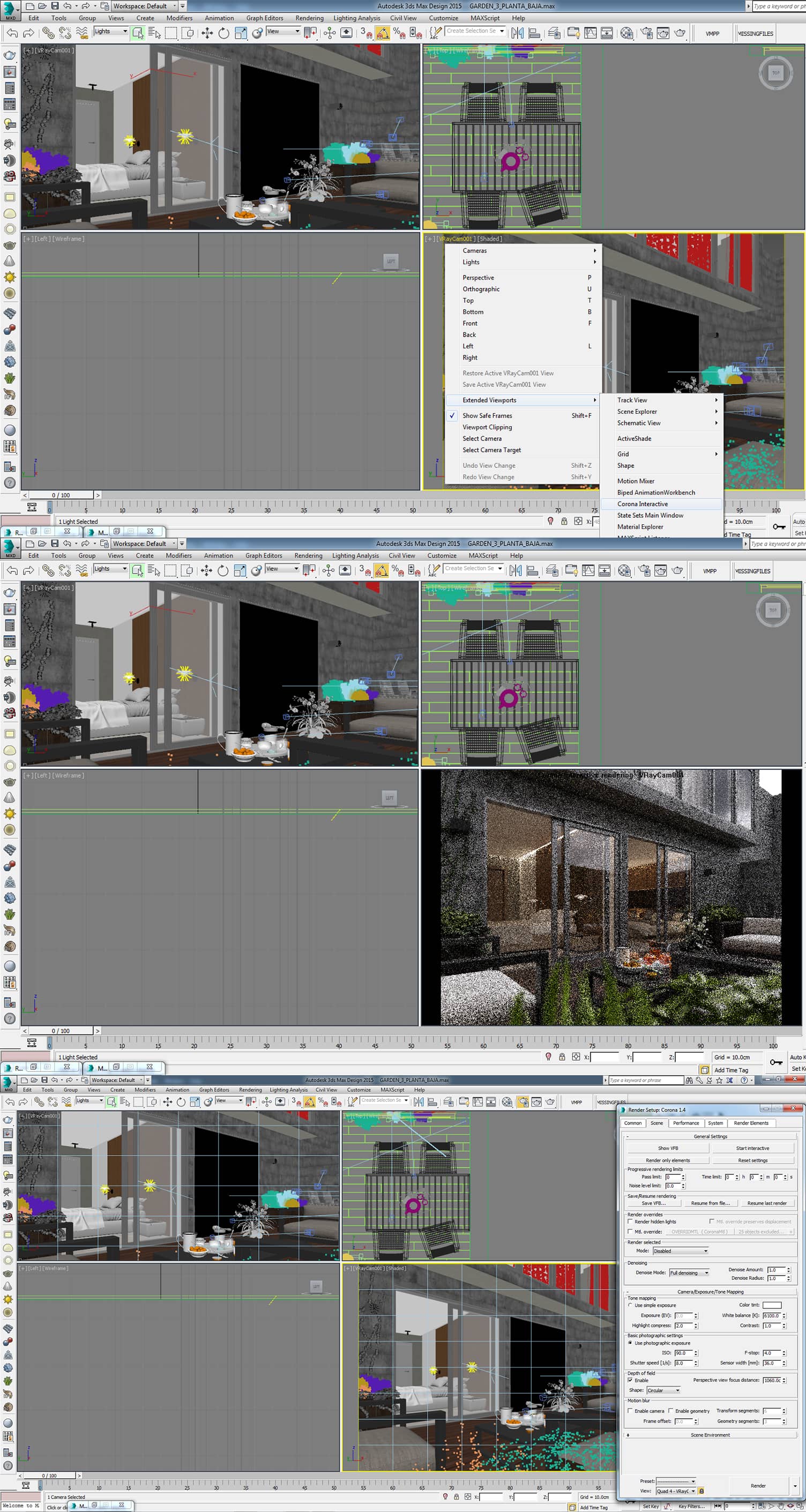Open the System tab in Render Setup

pos(715,1123)
